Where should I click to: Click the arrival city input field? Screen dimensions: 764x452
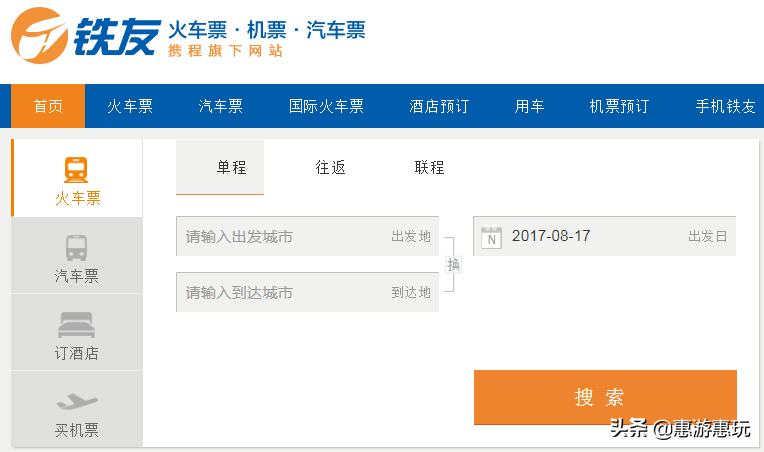[285, 293]
